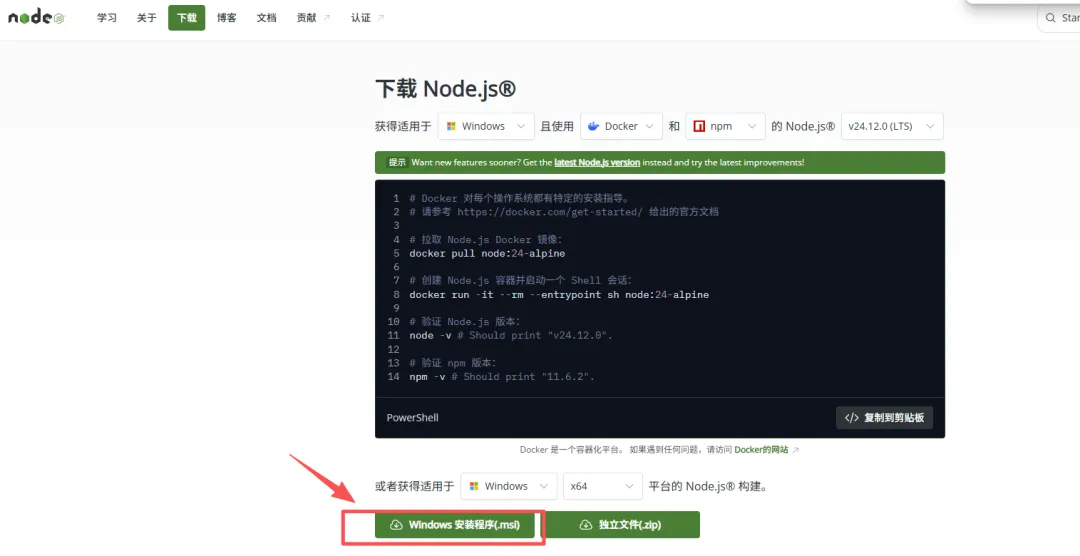Go to the 博客 page
This screenshot has height=556, width=1080.
coord(227,18)
